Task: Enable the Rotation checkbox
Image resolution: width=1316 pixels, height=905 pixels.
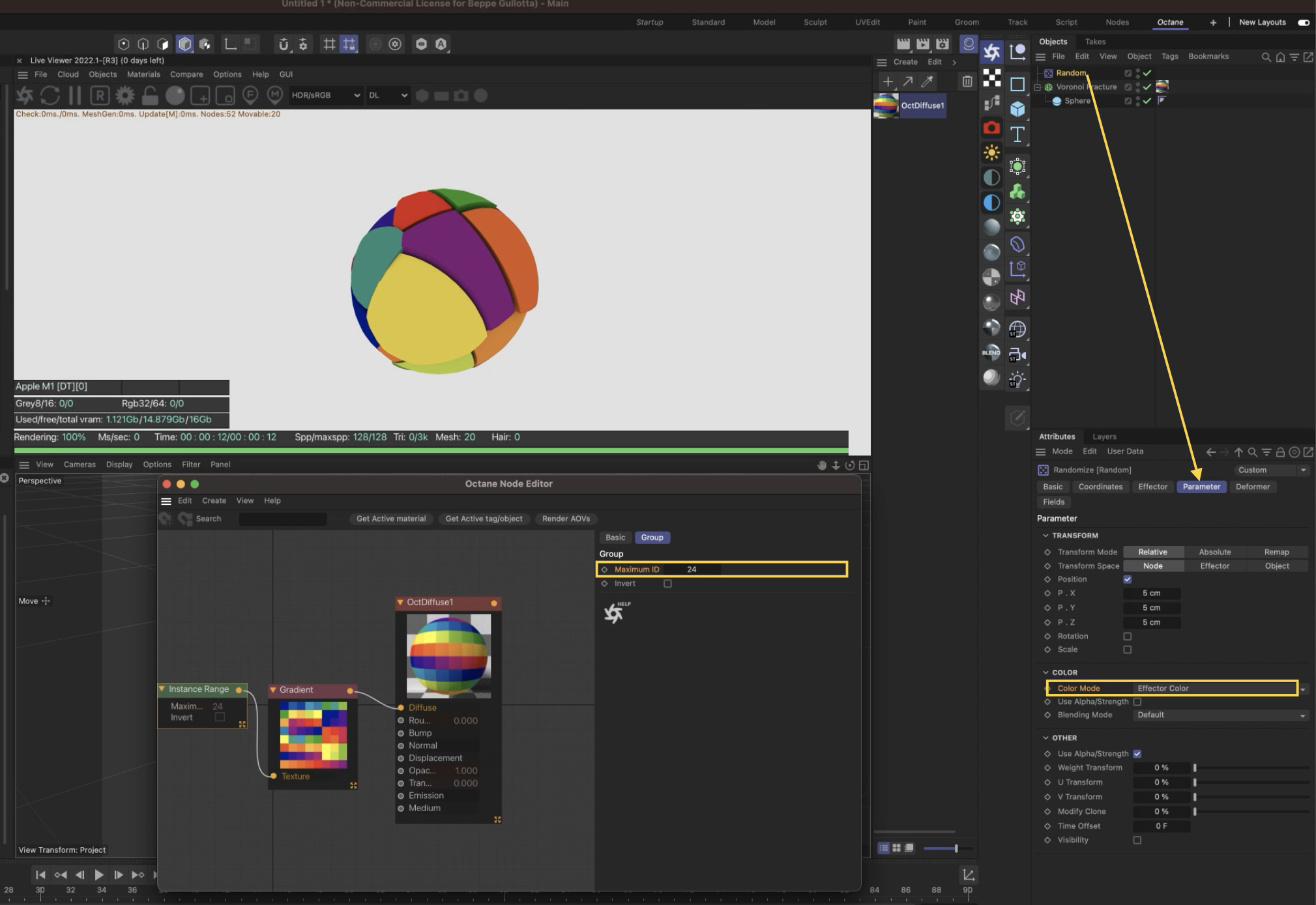Action: [1127, 637]
